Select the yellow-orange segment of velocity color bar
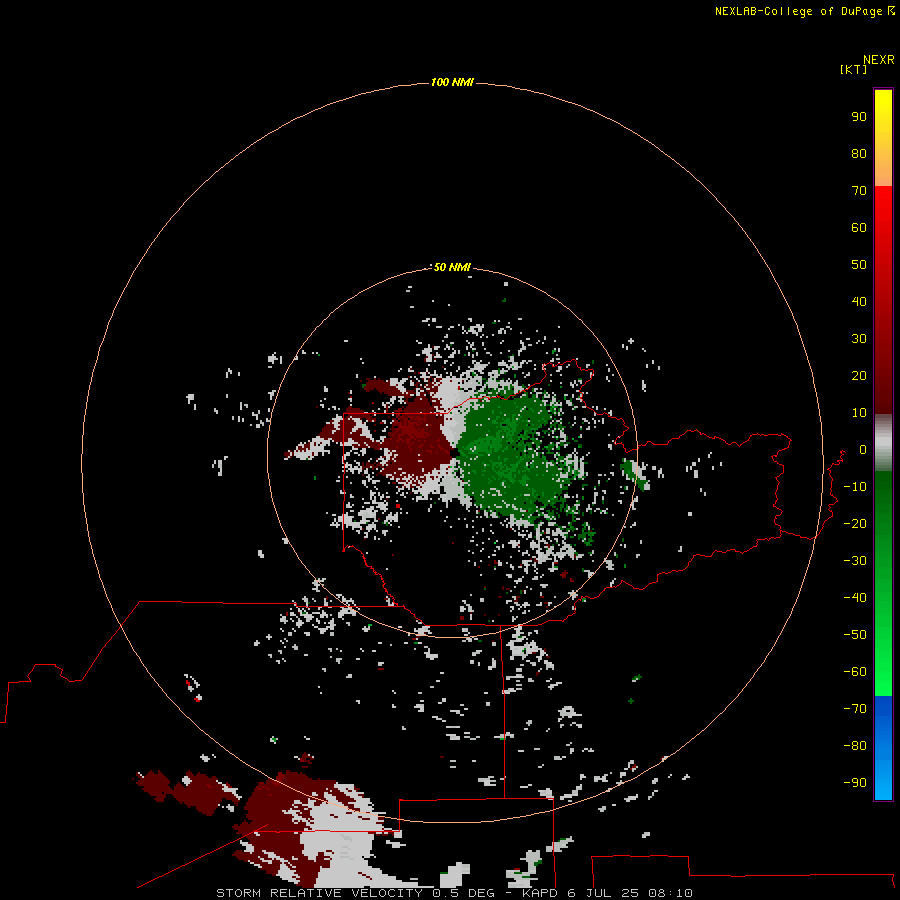This screenshot has height=900, width=900. (883, 138)
